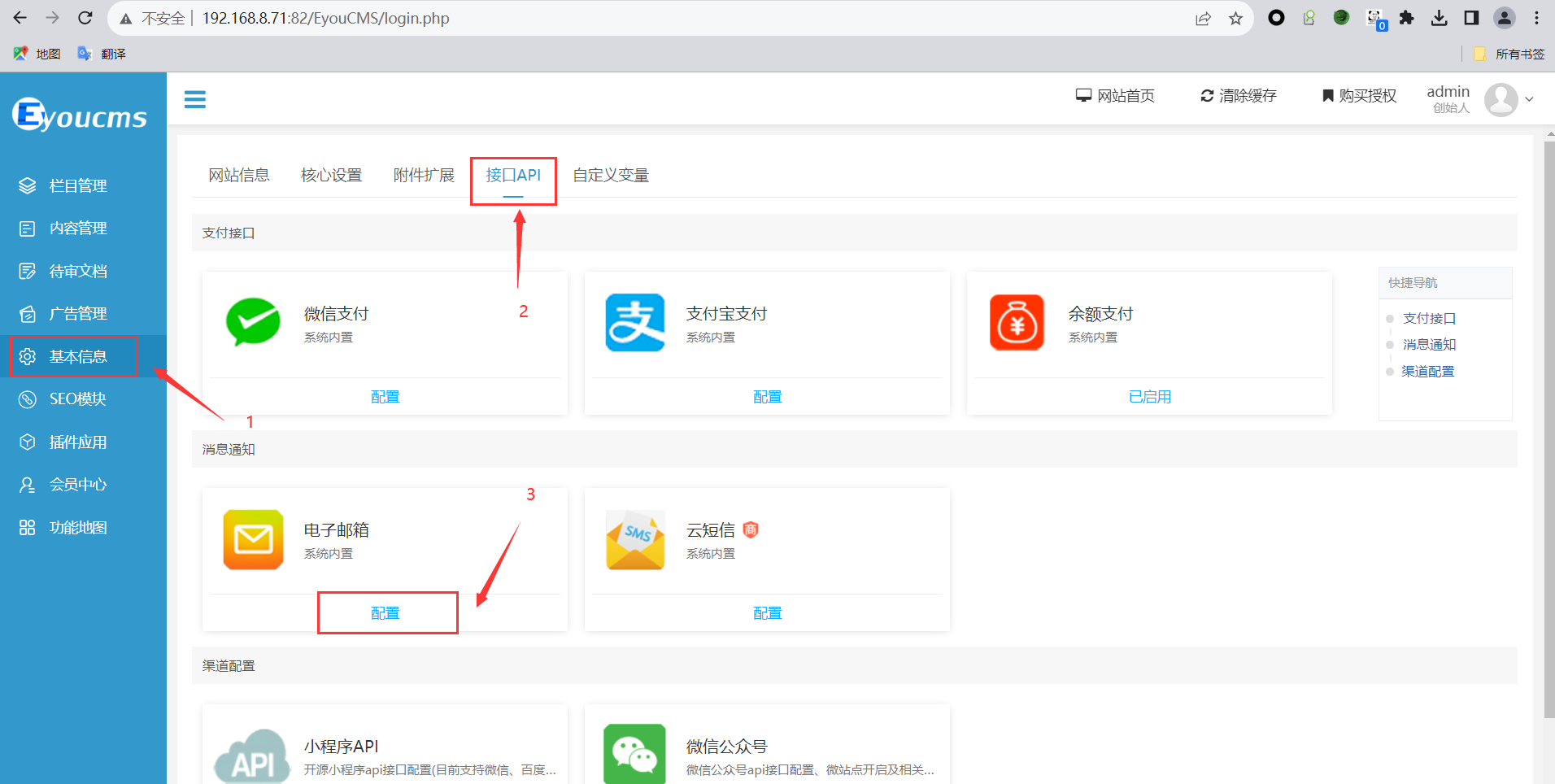Click 购买授权 in top bar

click(x=1359, y=96)
